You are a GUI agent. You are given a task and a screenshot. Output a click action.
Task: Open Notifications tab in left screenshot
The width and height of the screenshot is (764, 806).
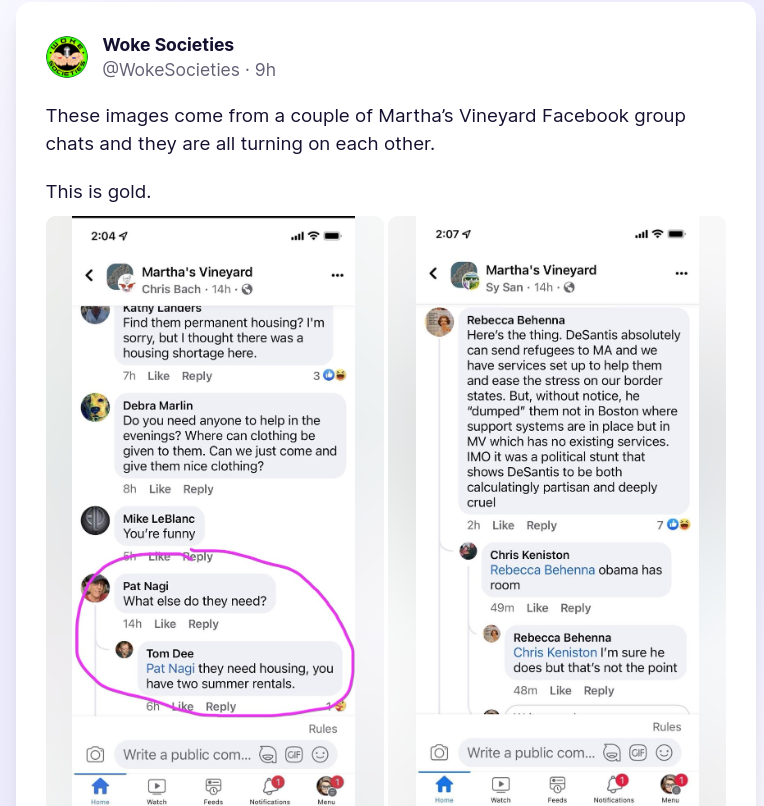tap(270, 788)
